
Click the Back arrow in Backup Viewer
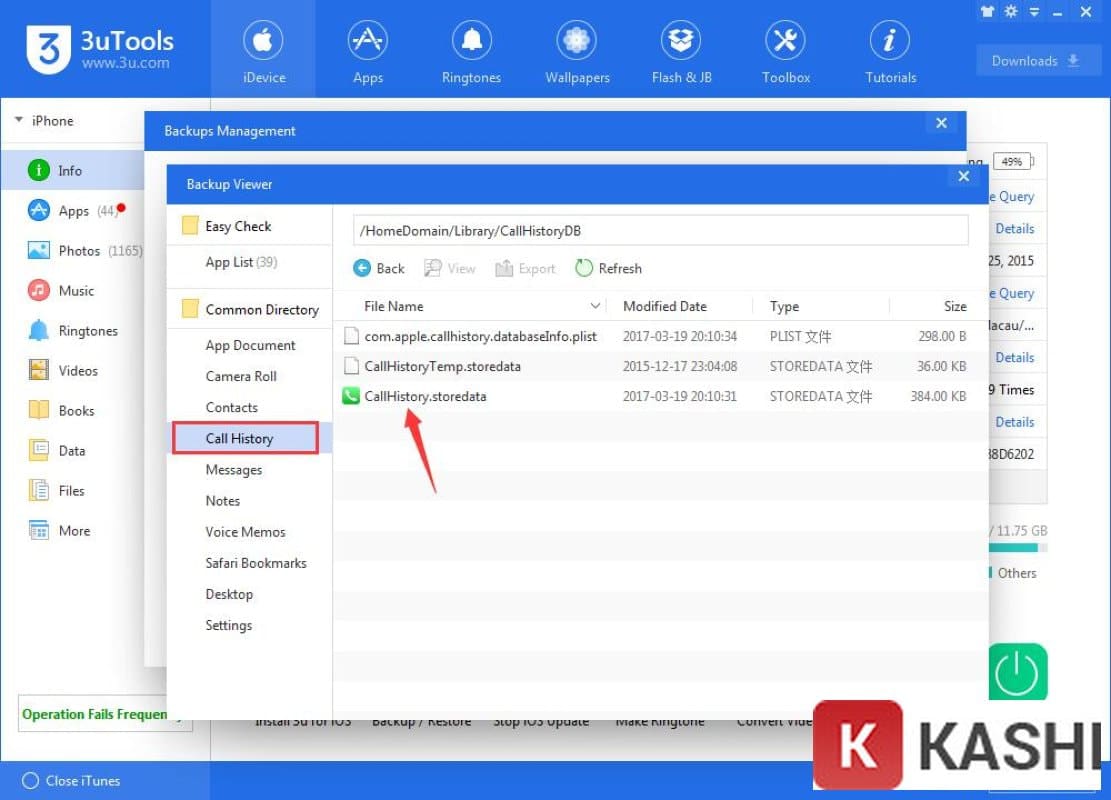[x=379, y=268]
